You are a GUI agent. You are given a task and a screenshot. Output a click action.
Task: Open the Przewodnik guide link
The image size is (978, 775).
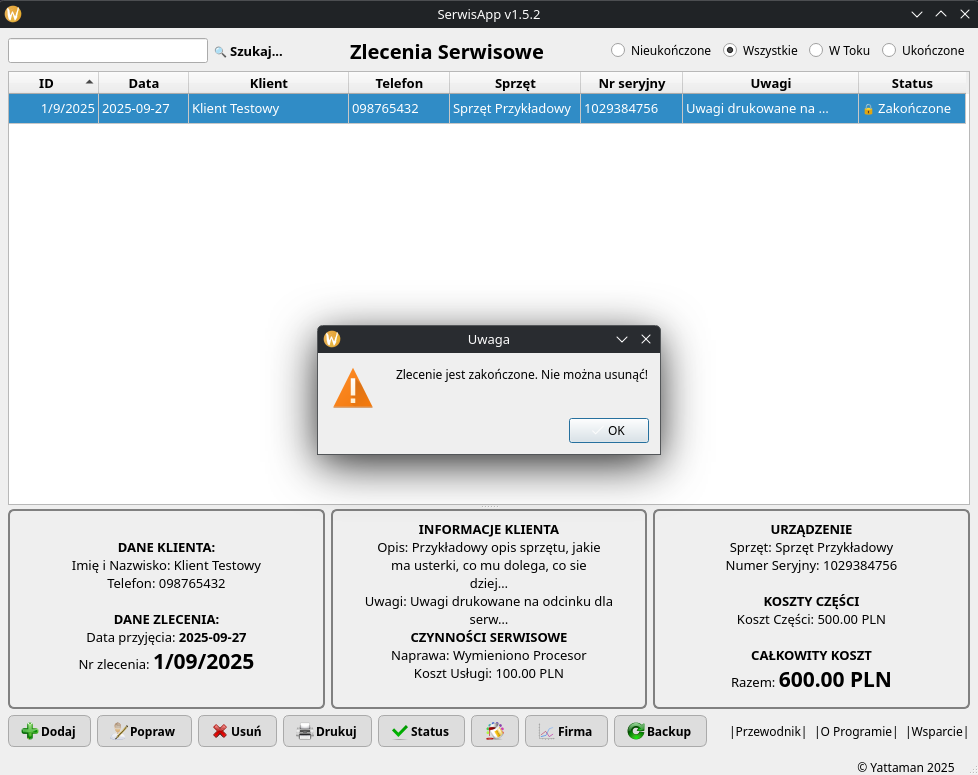(x=768, y=731)
